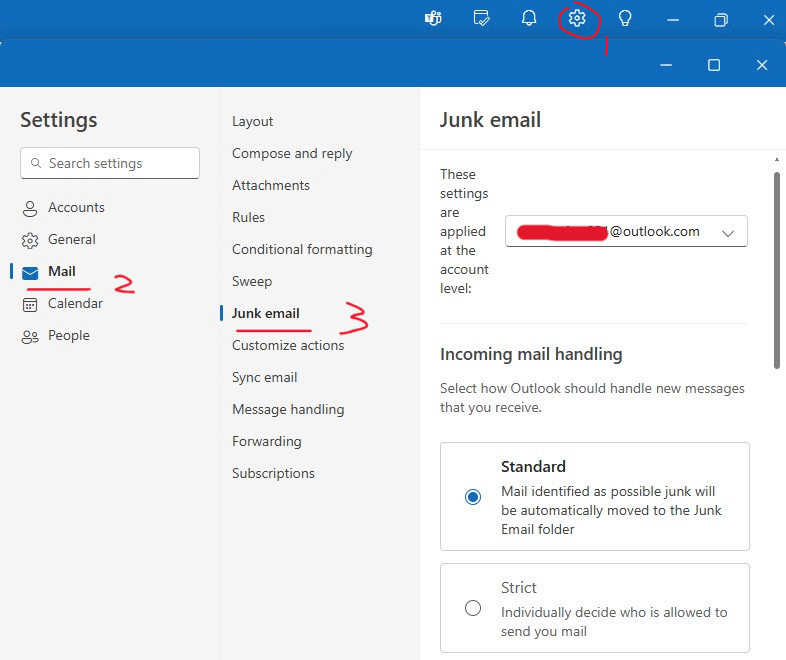Open Conditional formatting settings

coord(302,250)
